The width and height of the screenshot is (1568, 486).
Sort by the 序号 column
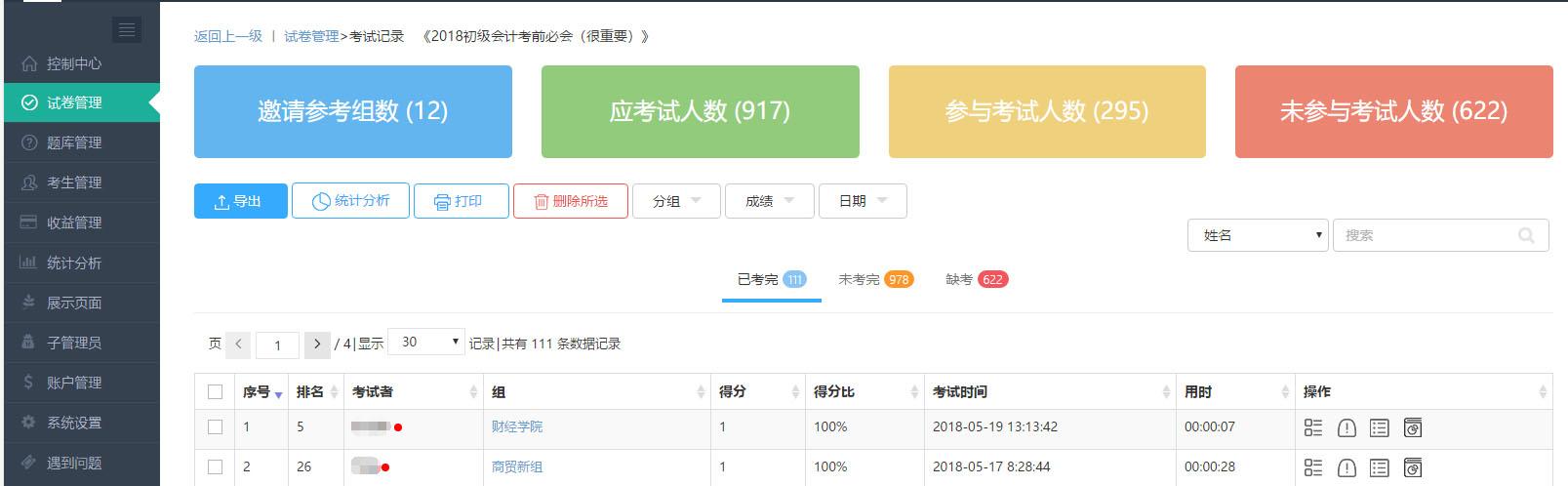(261, 392)
